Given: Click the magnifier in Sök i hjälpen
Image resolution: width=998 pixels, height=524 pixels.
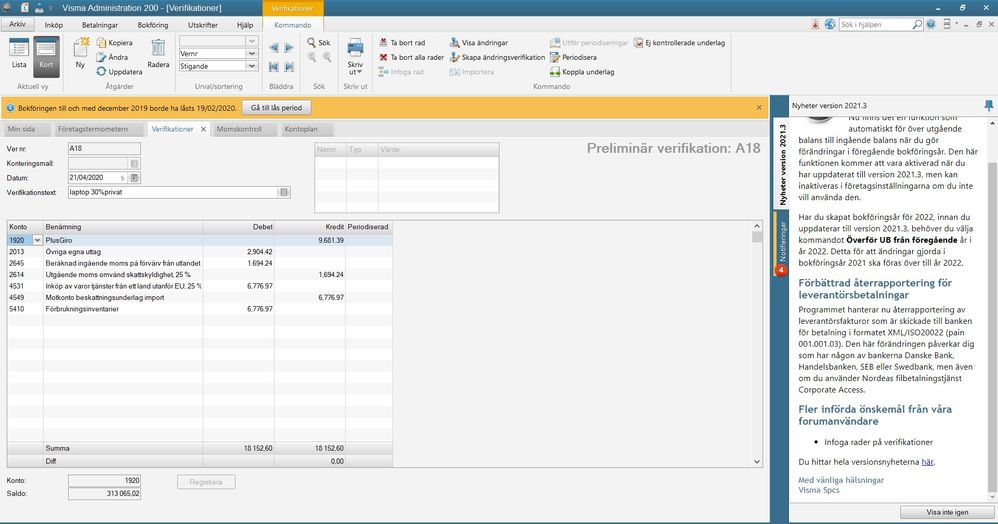Looking at the screenshot, I should coord(917,24).
